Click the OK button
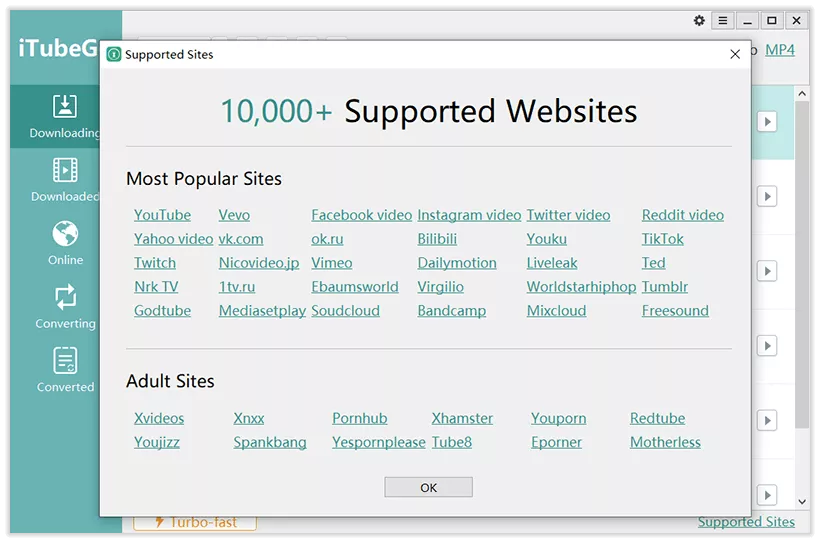 click(428, 487)
